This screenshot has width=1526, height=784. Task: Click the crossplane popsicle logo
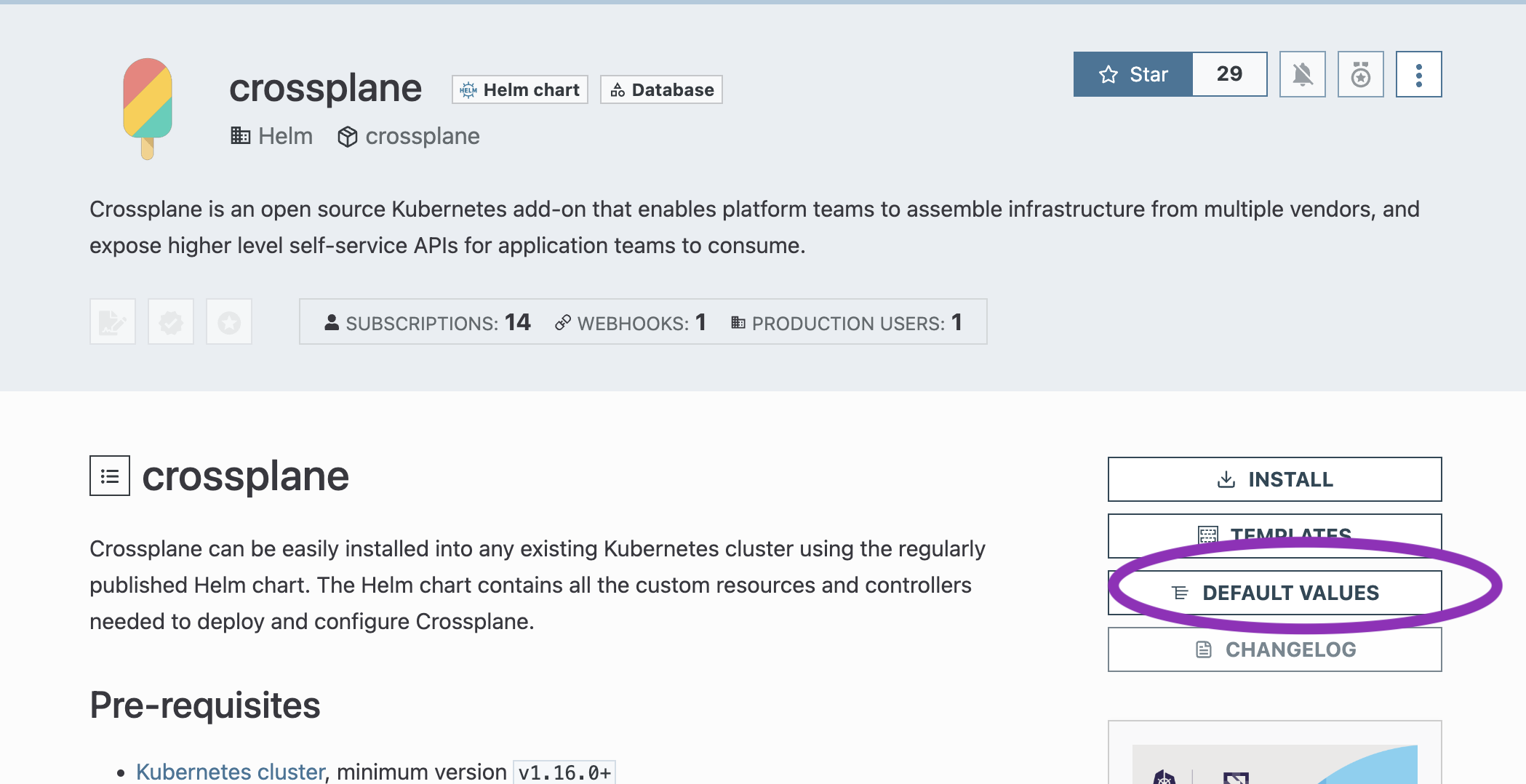point(148,108)
